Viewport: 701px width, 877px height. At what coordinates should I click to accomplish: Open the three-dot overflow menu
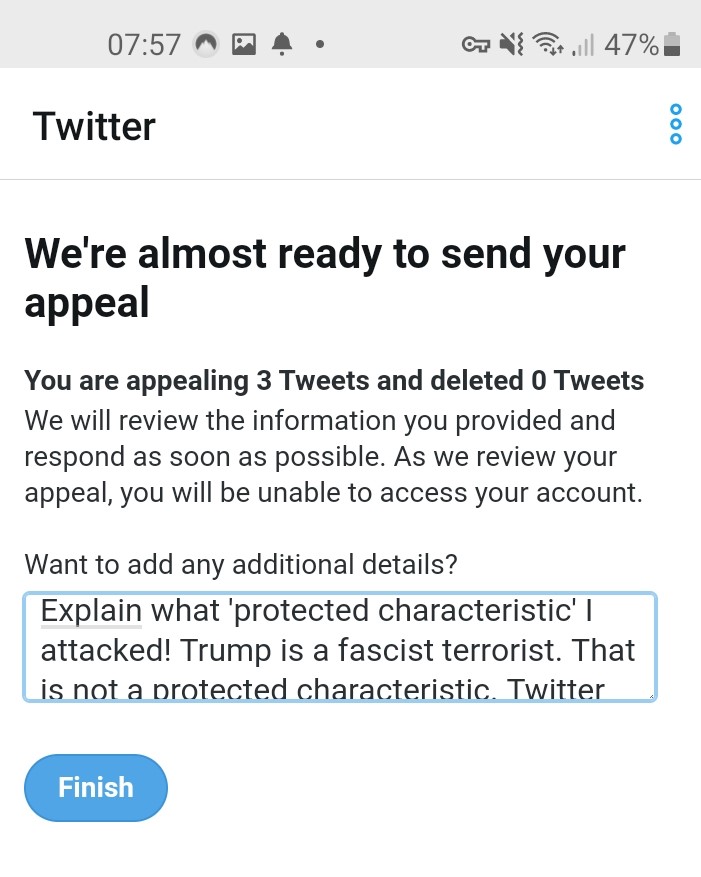[x=676, y=124]
